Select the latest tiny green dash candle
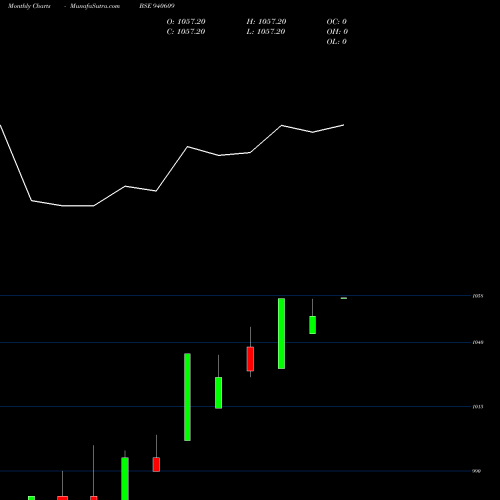This screenshot has height=500, width=500. (x=344, y=298)
